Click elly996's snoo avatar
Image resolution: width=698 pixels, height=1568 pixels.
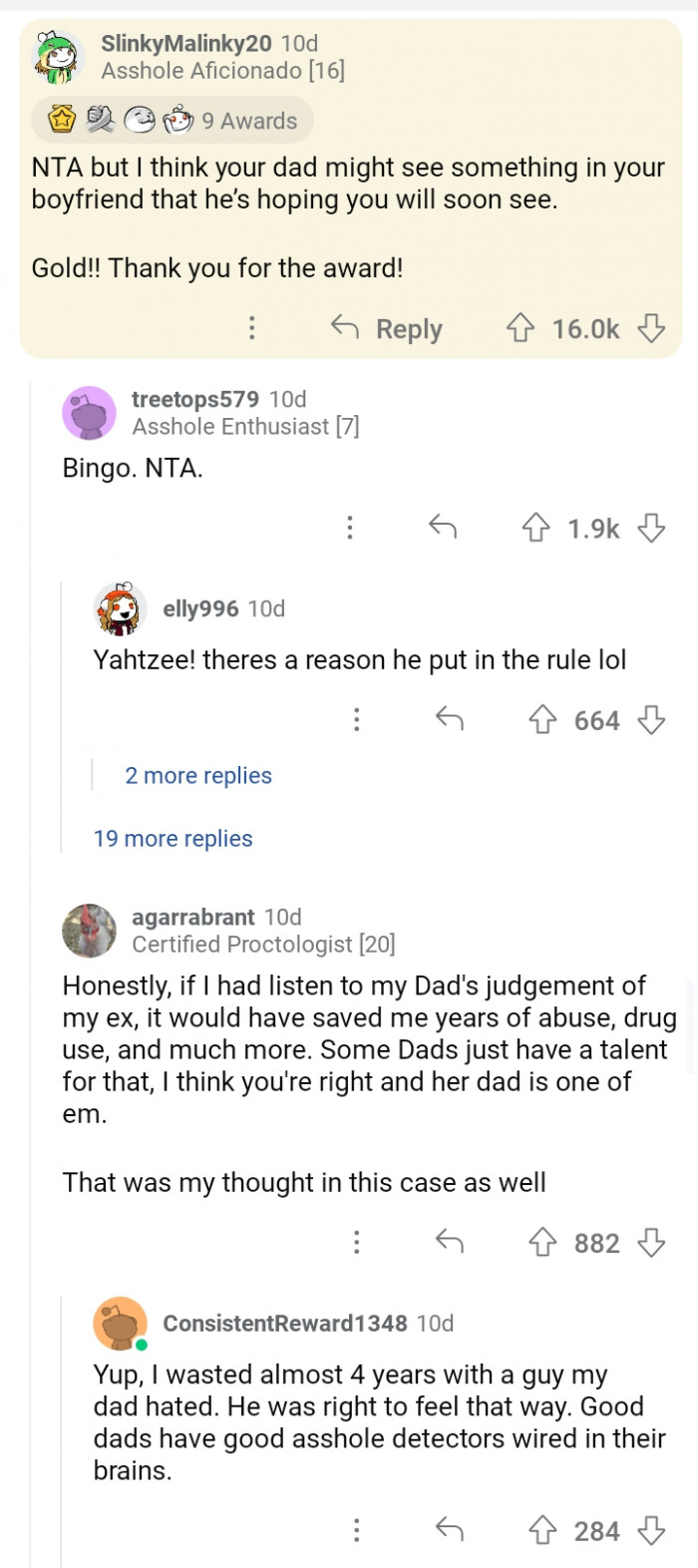coord(120,608)
